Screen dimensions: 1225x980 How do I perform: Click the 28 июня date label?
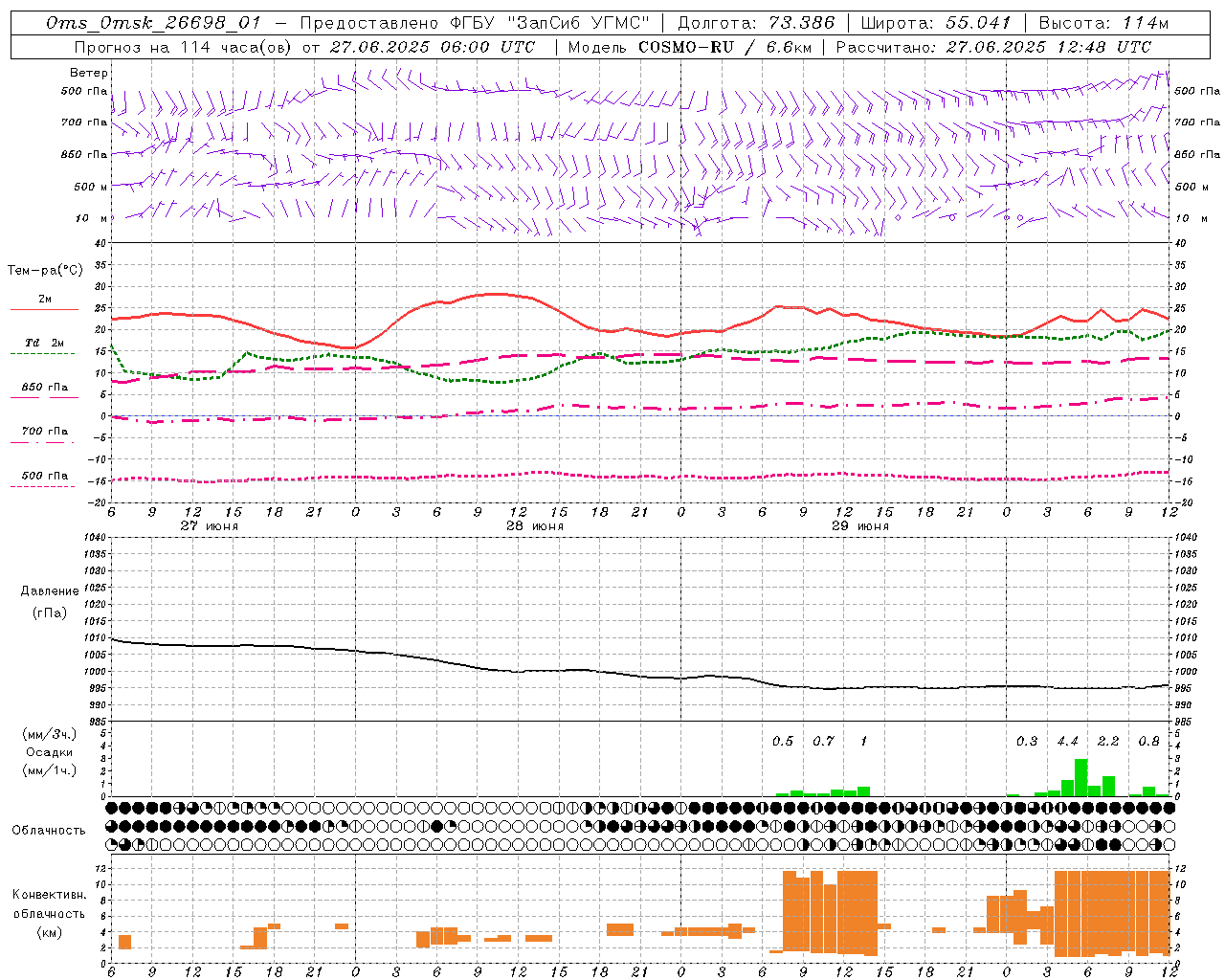point(535,526)
